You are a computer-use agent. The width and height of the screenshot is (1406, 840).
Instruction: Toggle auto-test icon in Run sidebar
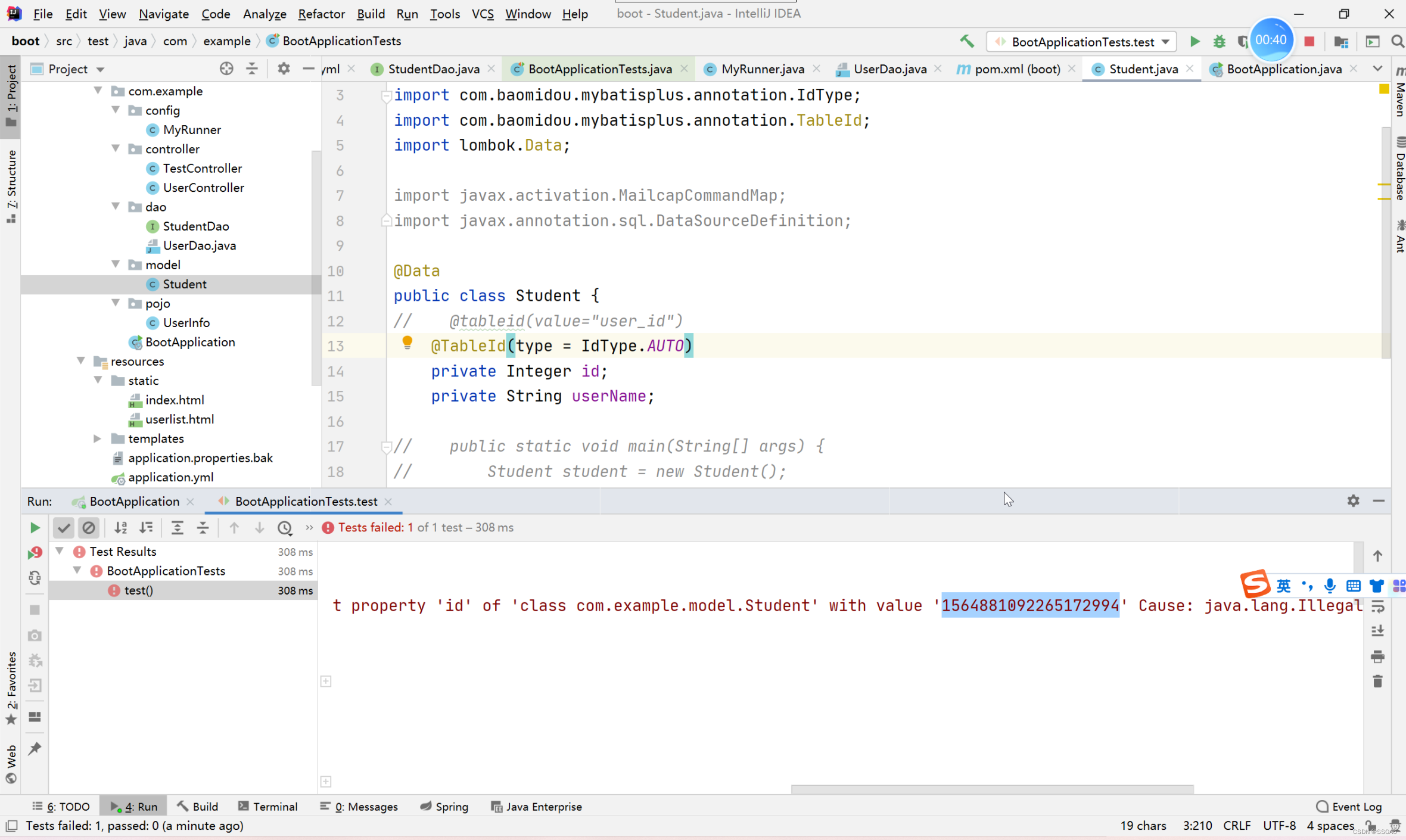(35, 578)
